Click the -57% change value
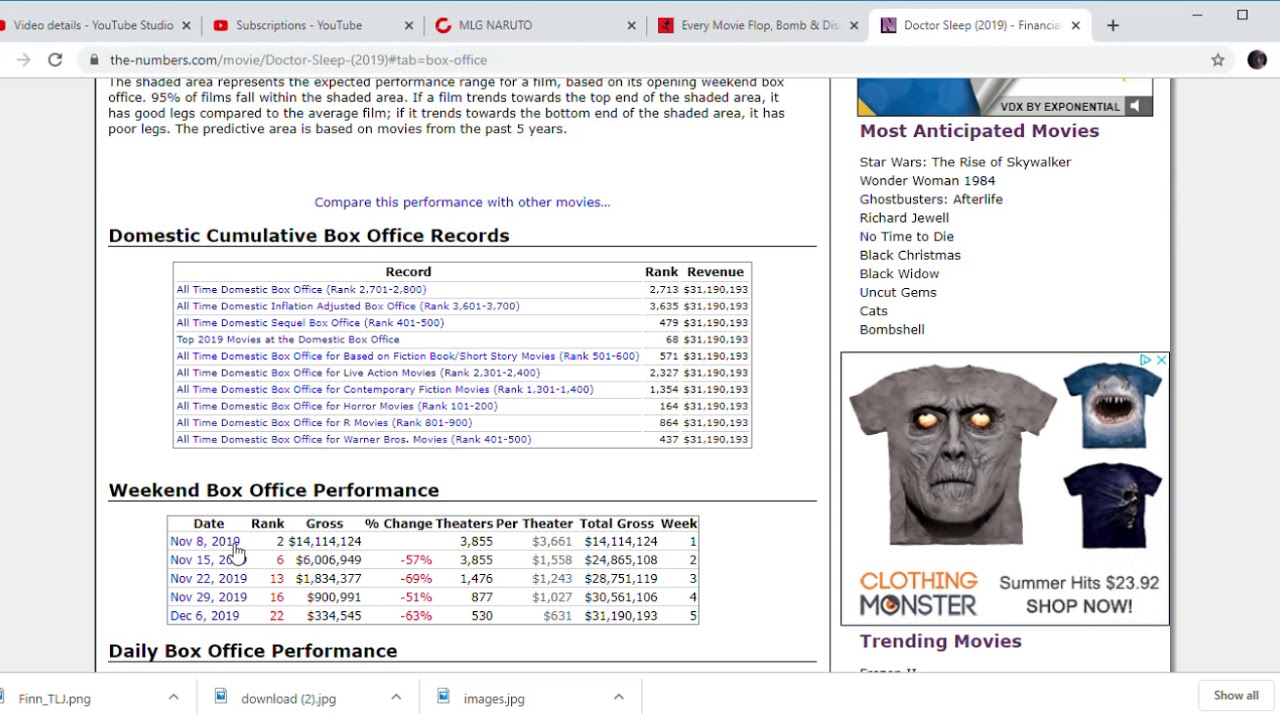1280x720 pixels. (x=416, y=560)
